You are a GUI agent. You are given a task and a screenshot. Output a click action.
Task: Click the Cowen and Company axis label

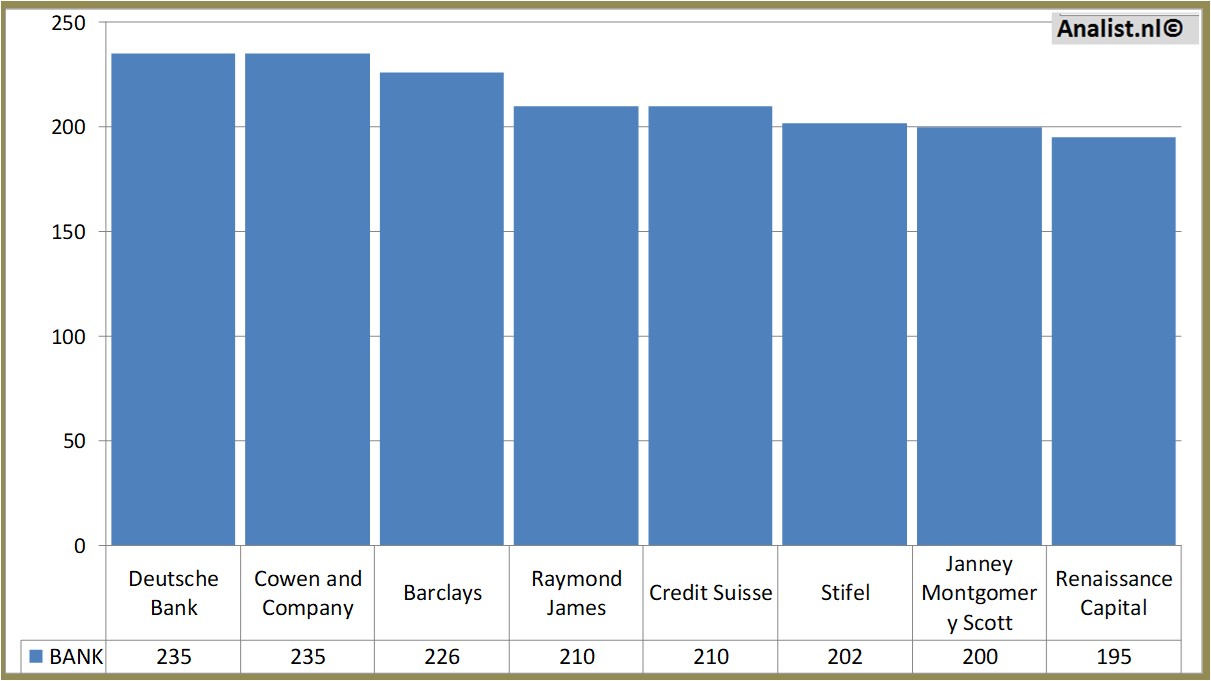pos(308,593)
